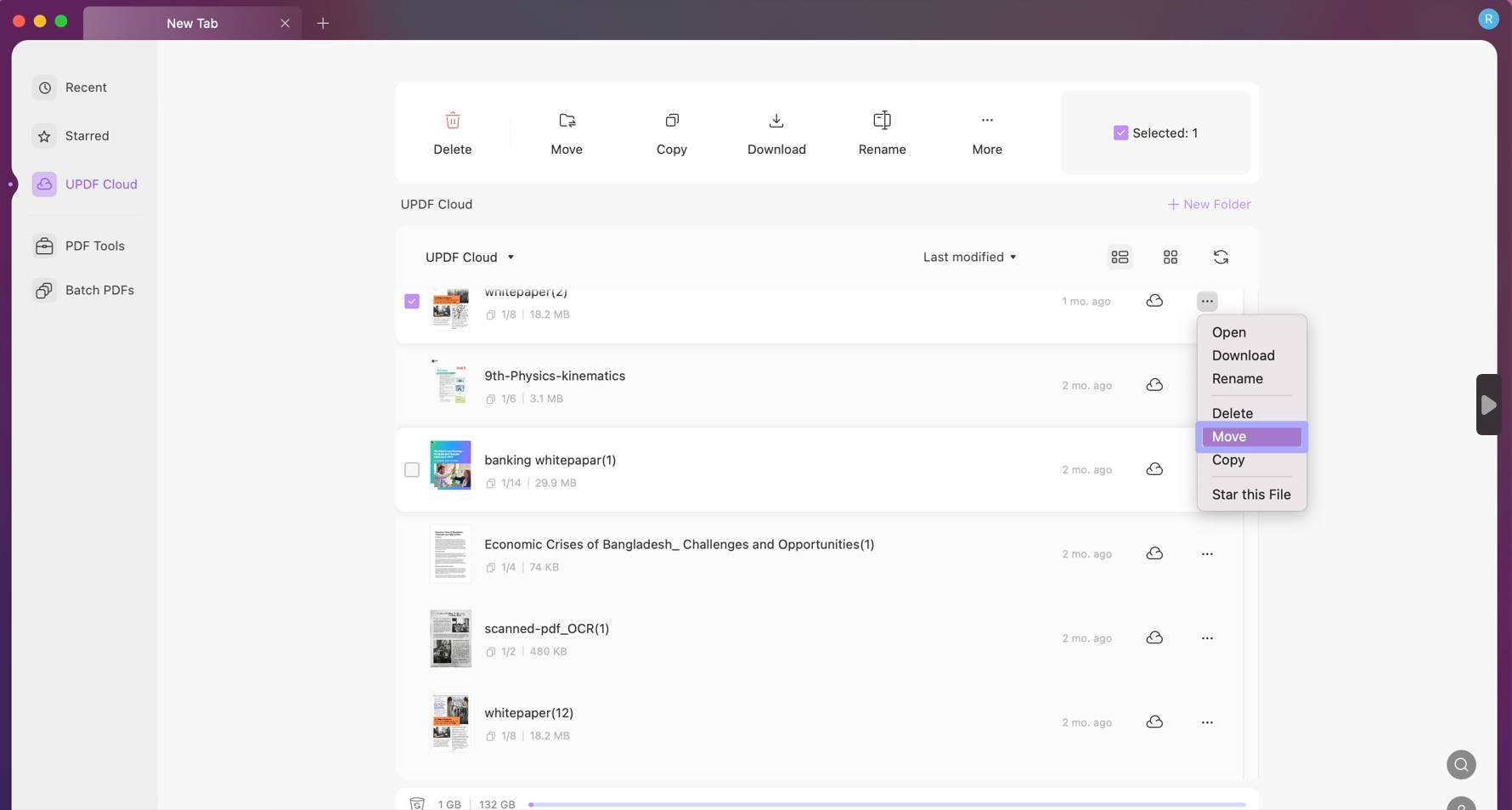
Task: Click the cloud icon for scanned-pdf_OCR(1)
Action: [x=1154, y=637]
